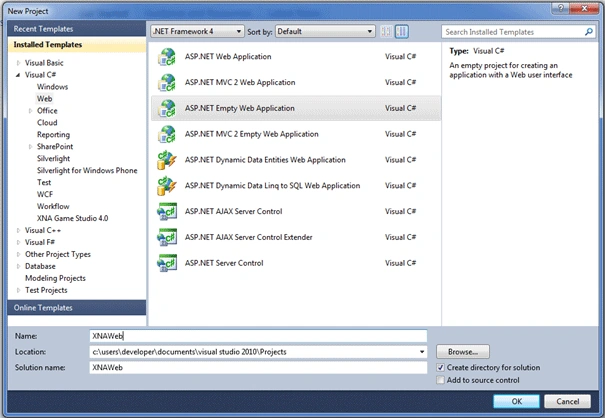The width and height of the screenshot is (605, 418).
Task: Expand the SharePoint tree node
Action: 30,147
